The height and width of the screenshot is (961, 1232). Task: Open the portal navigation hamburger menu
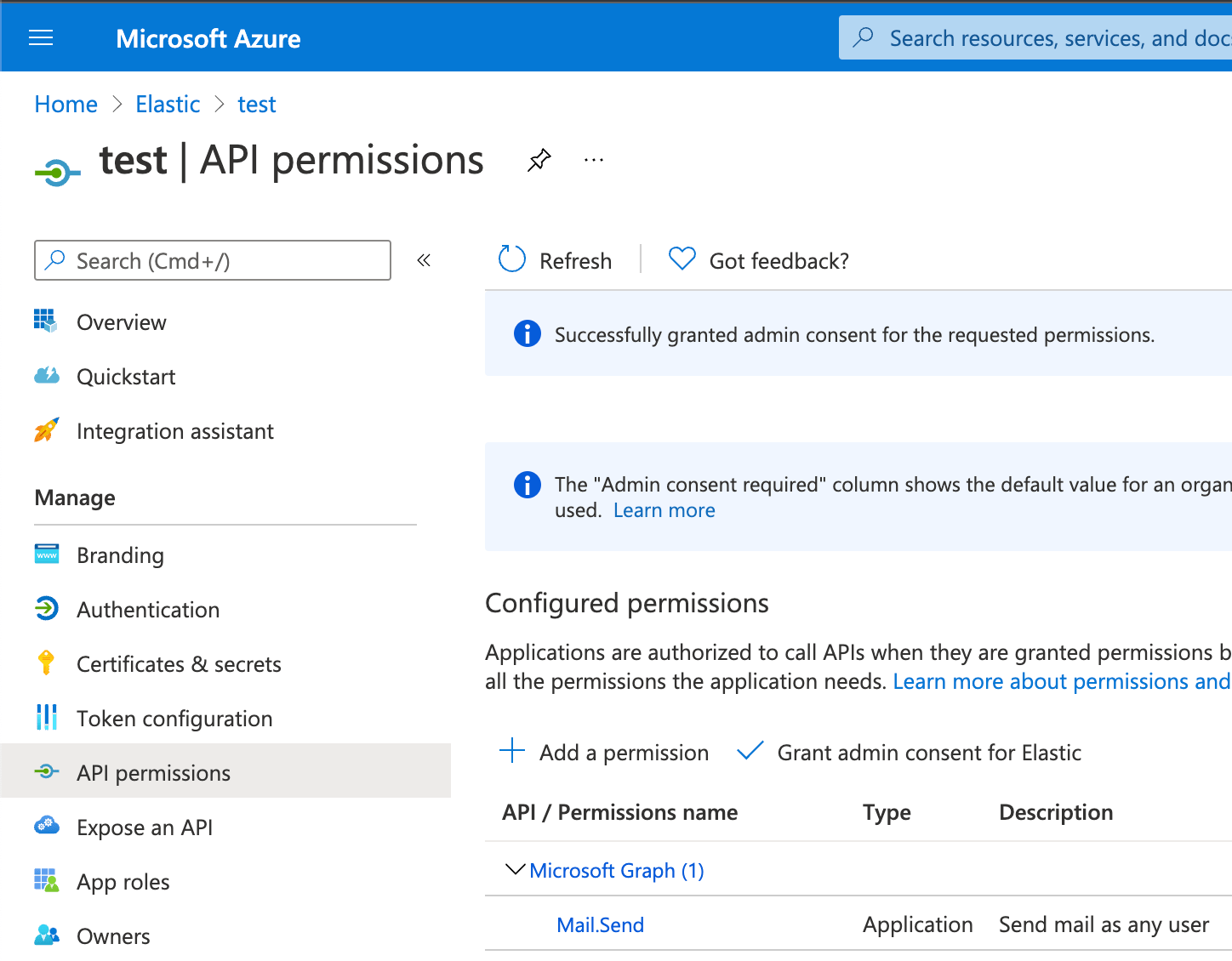40,37
